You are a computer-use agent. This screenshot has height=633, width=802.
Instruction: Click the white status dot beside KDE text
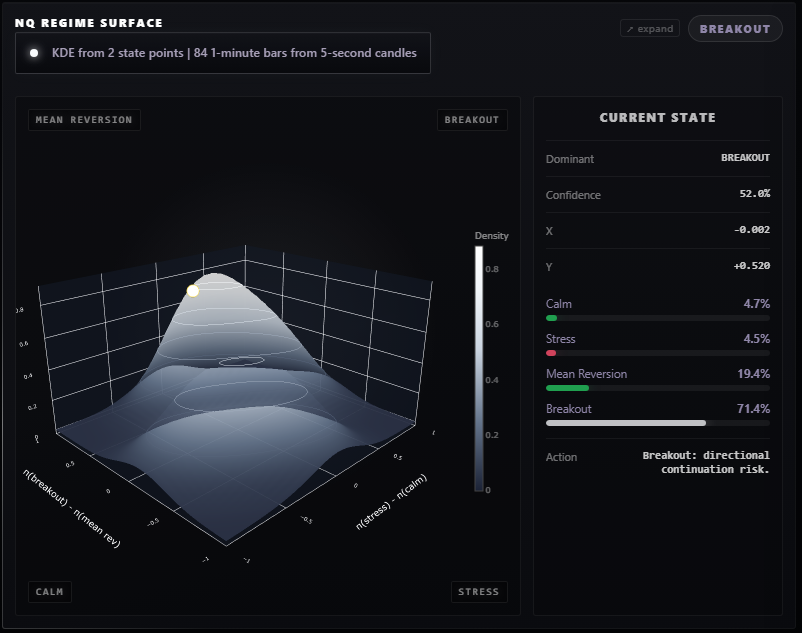coord(34,53)
